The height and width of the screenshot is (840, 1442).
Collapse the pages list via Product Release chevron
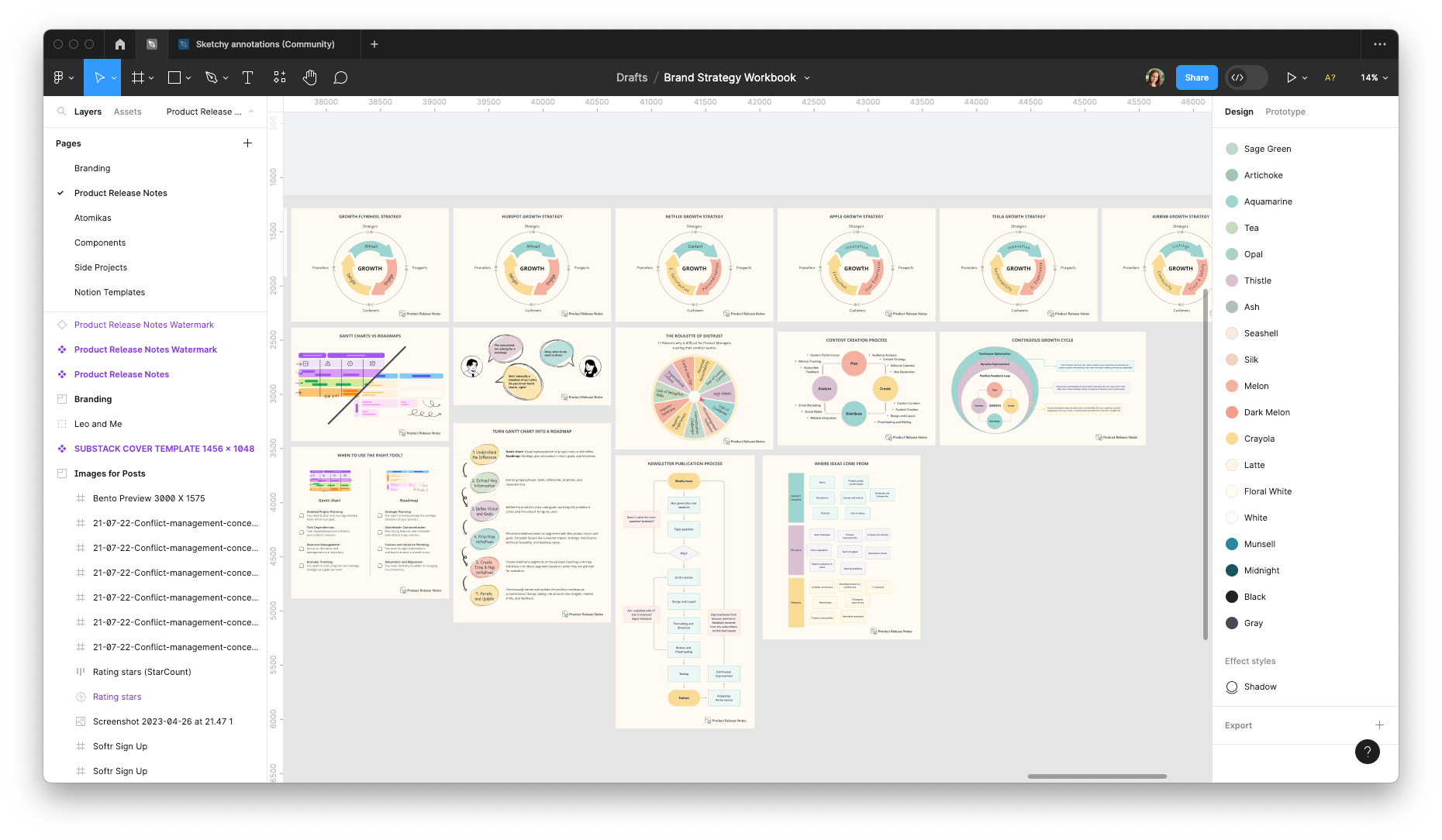pyautogui.click(x=251, y=112)
